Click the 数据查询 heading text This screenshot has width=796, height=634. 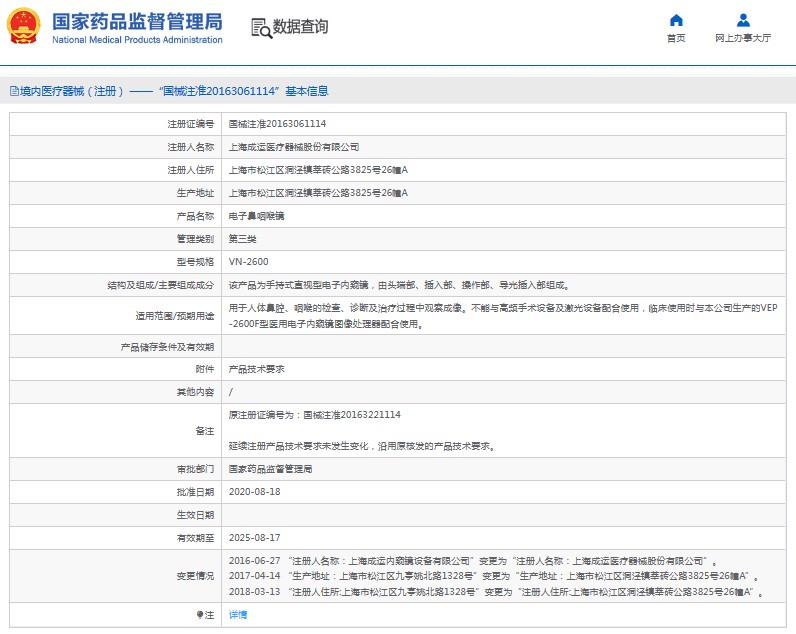pyautogui.click(x=300, y=27)
